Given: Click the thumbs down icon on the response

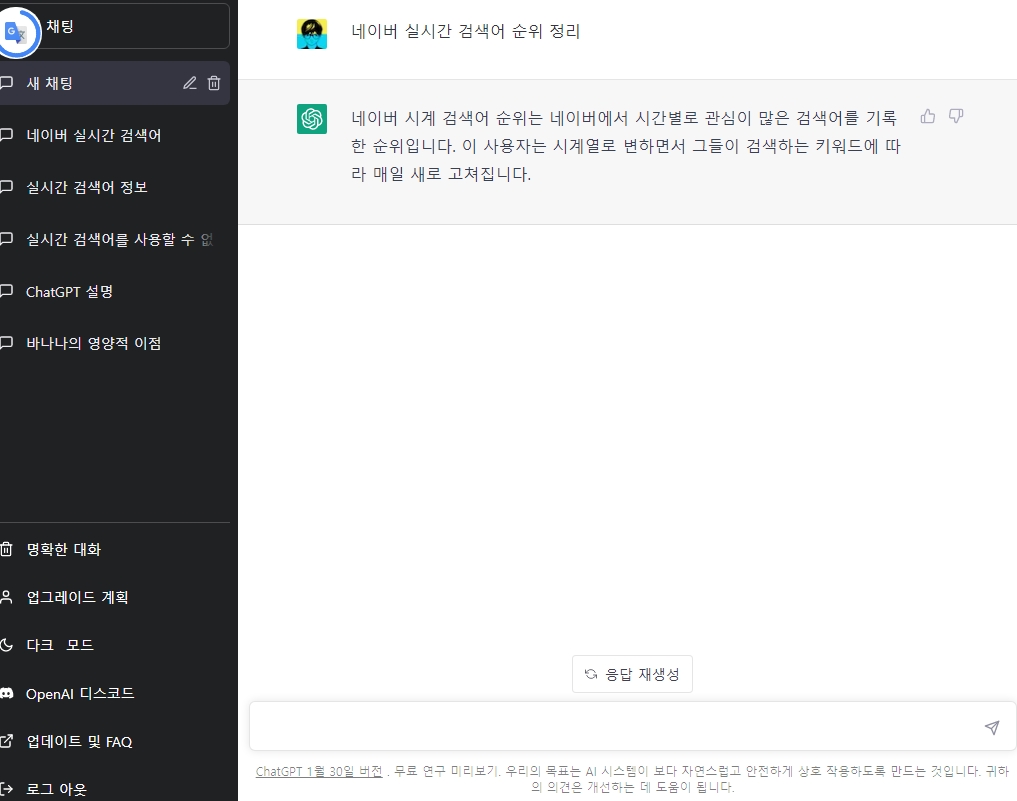Looking at the screenshot, I should tap(956, 117).
